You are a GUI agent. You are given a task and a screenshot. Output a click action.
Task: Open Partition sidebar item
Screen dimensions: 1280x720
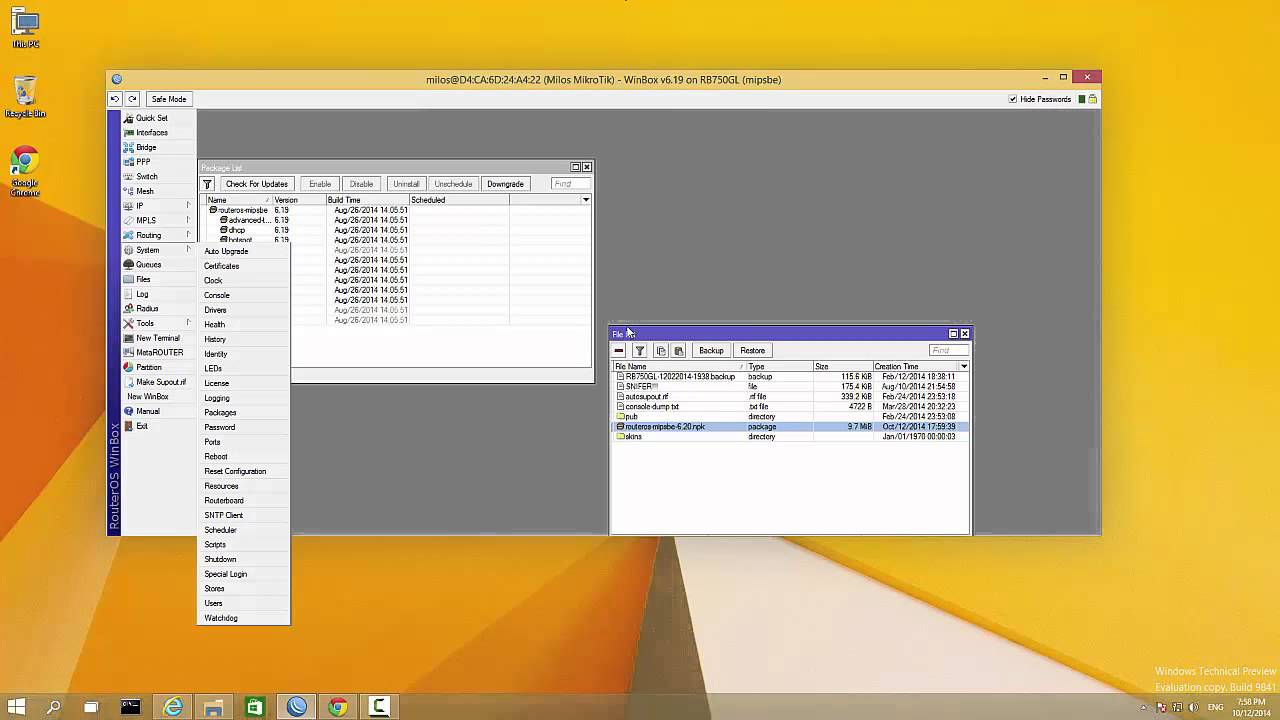tap(148, 368)
